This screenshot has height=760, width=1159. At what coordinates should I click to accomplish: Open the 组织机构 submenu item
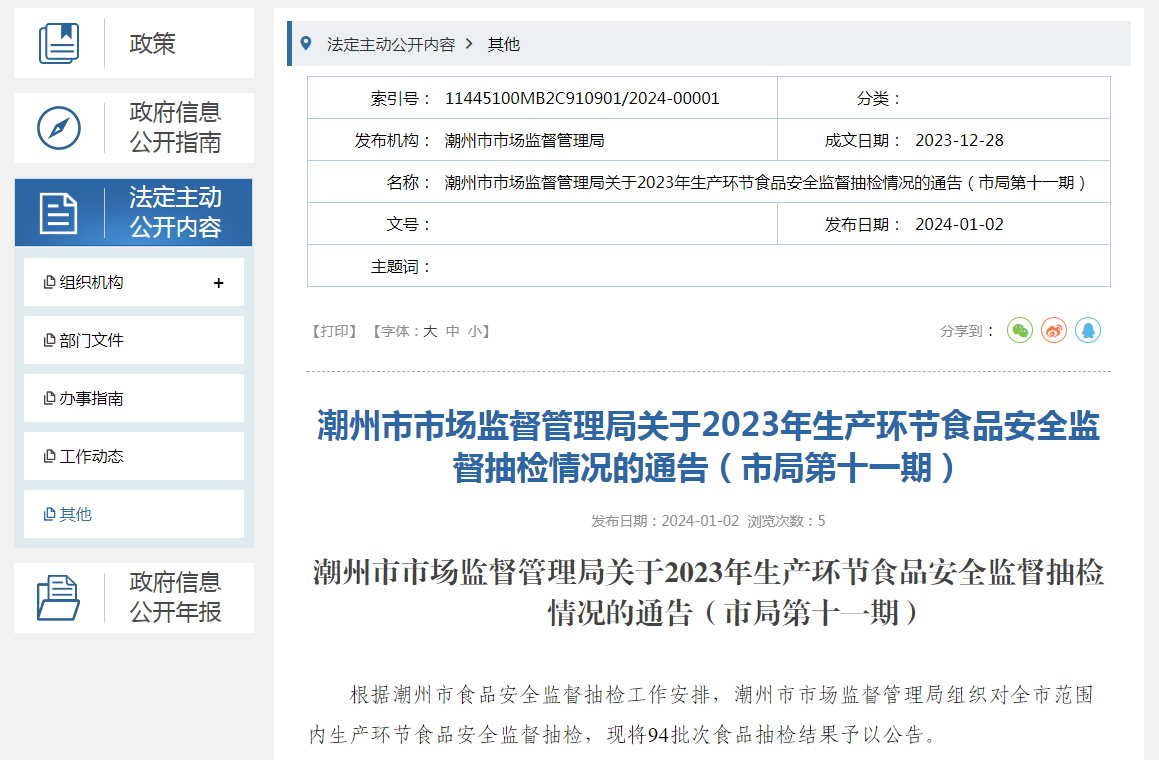pyautogui.click(x=134, y=282)
